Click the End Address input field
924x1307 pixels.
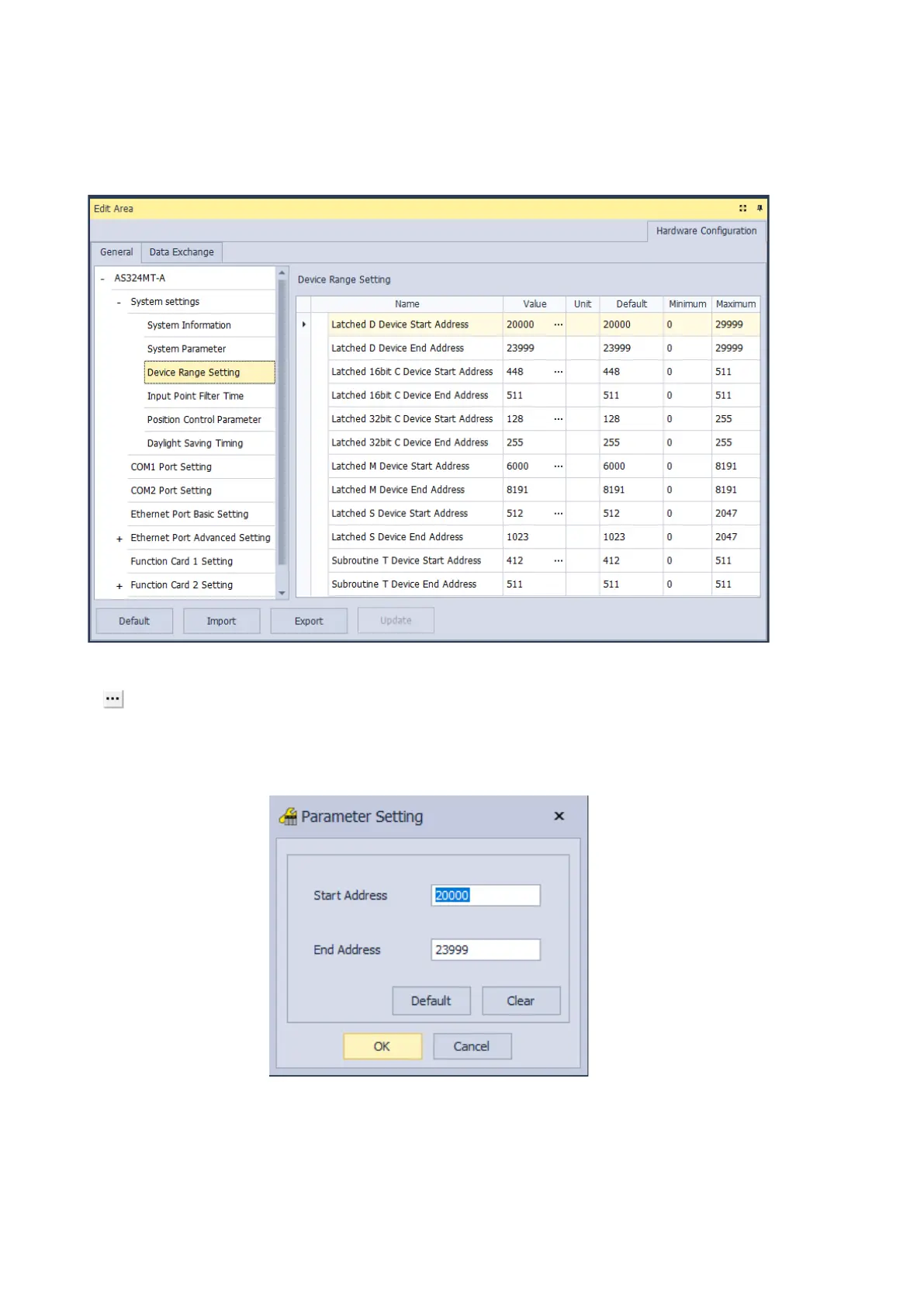[x=486, y=950]
